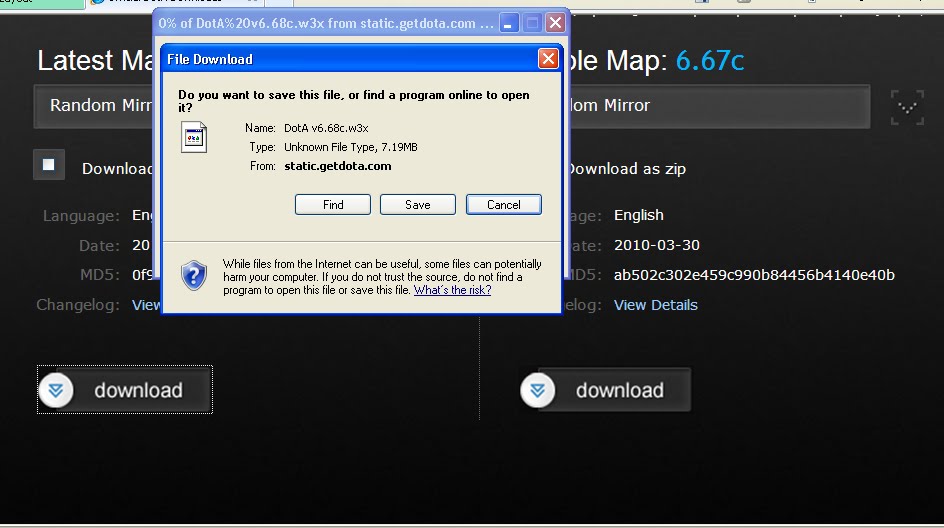Screen dimensions: 944x528
Task: Toggle the left Download as zip checkbox
Action: point(49,165)
